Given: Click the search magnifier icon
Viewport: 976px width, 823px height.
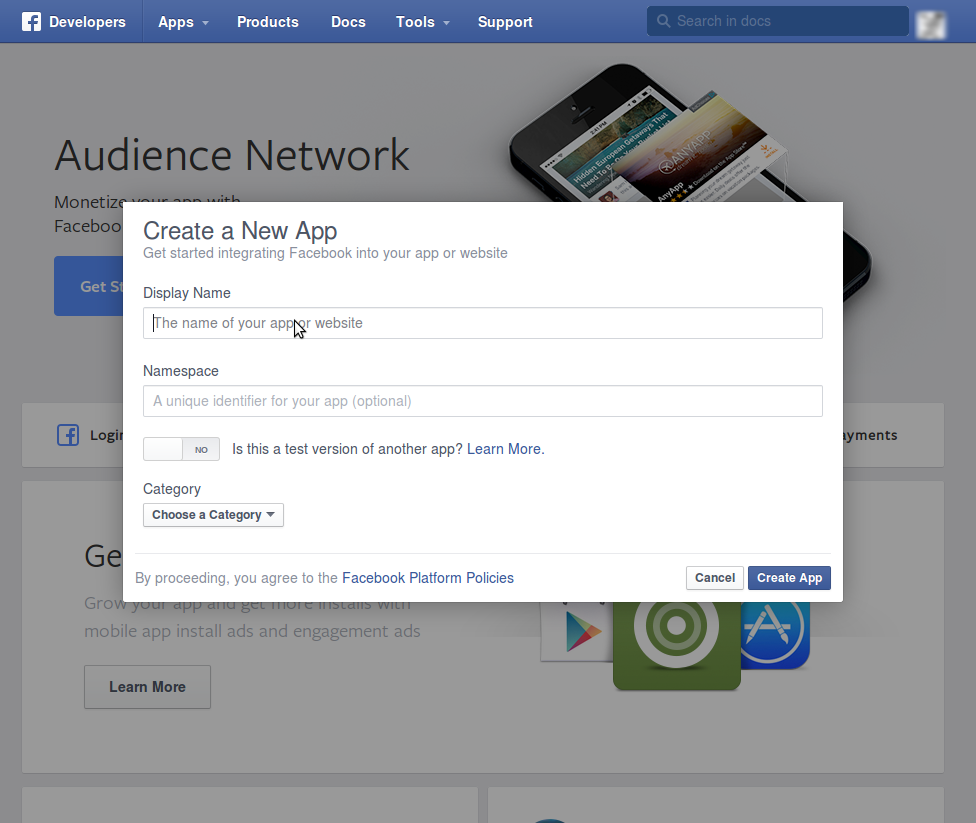Looking at the screenshot, I should (x=664, y=21).
